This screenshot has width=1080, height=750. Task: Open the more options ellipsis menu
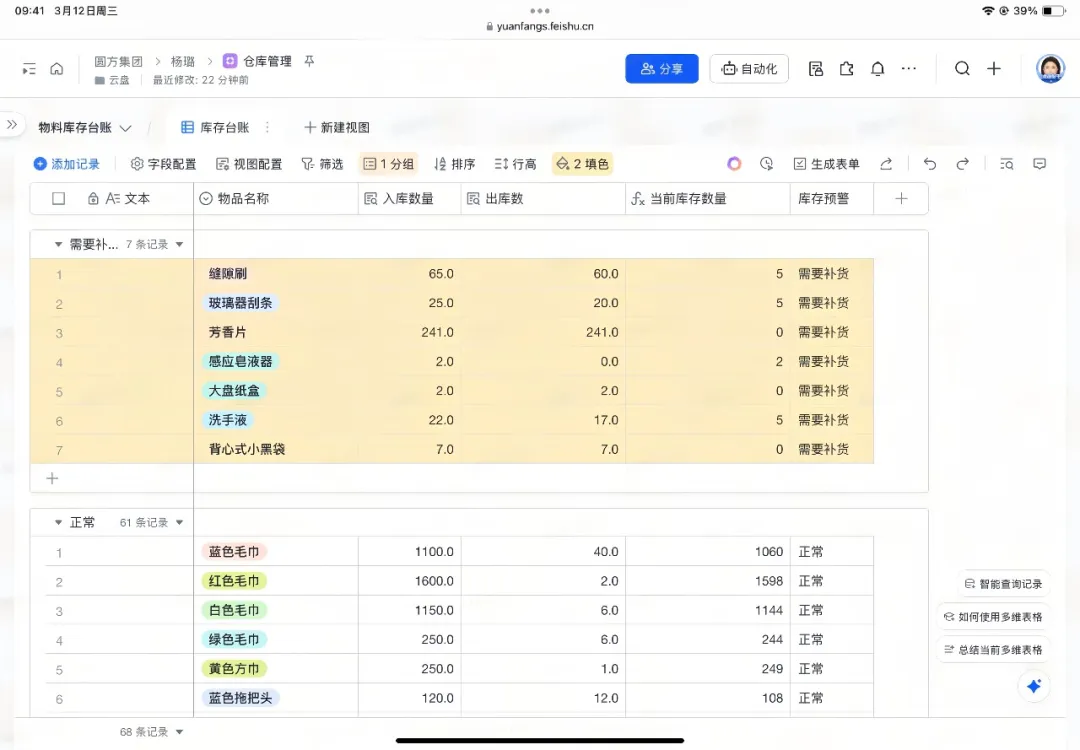[x=908, y=69]
